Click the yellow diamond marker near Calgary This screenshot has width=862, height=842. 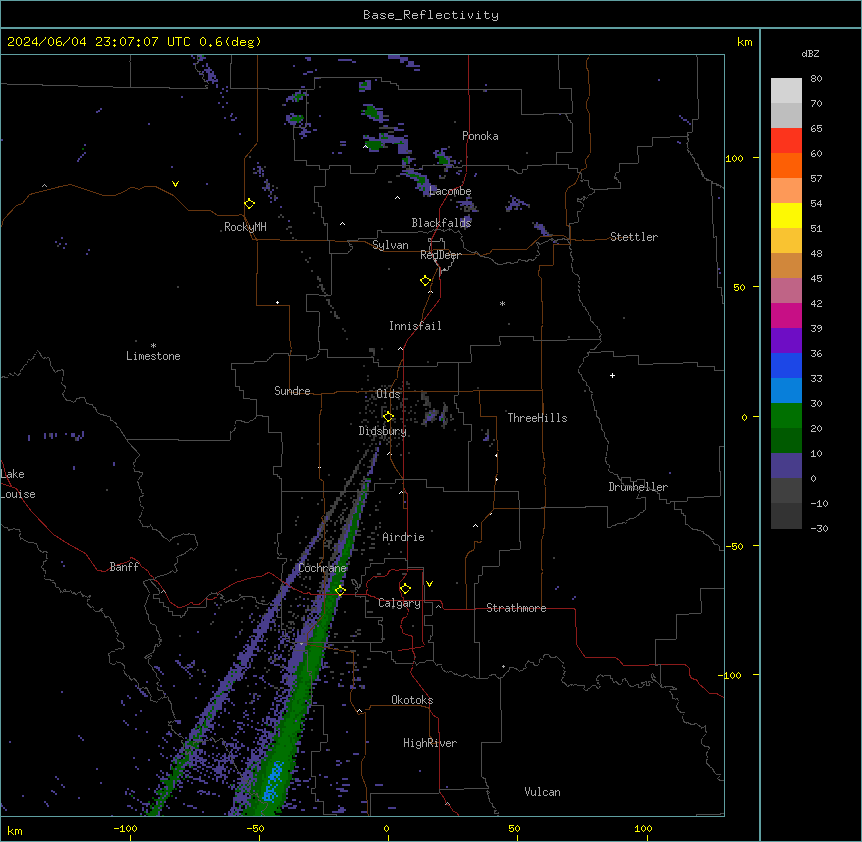(405, 589)
